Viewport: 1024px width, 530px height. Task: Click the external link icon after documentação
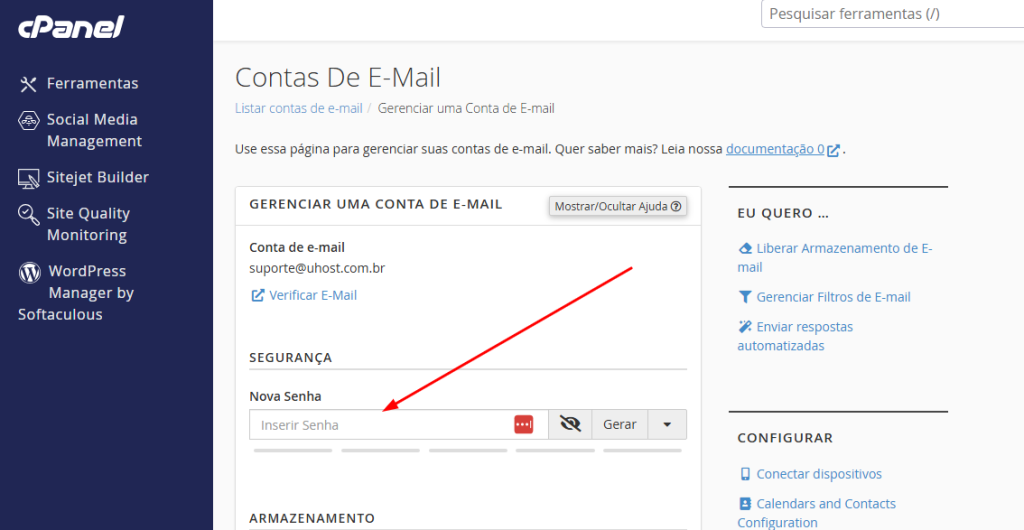tap(833, 150)
